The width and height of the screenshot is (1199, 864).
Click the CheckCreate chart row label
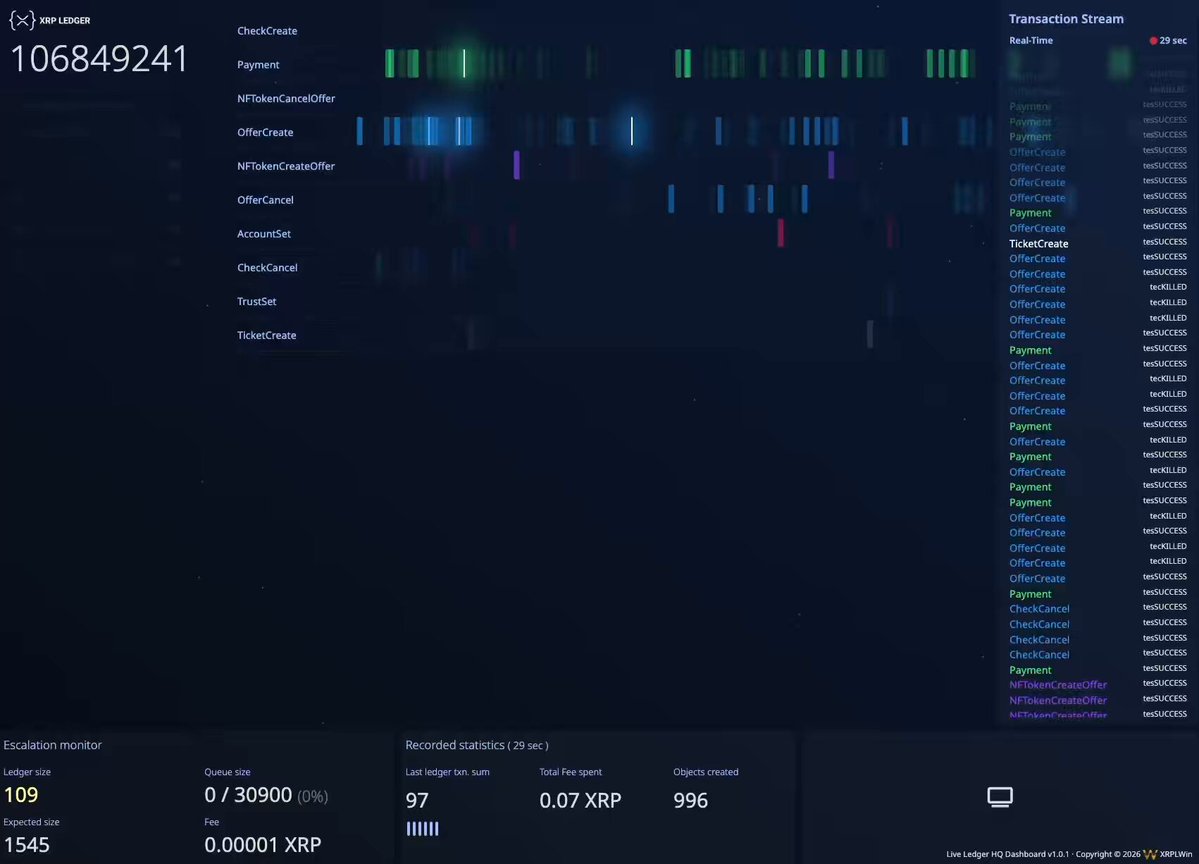pyautogui.click(x=267, y=31)
